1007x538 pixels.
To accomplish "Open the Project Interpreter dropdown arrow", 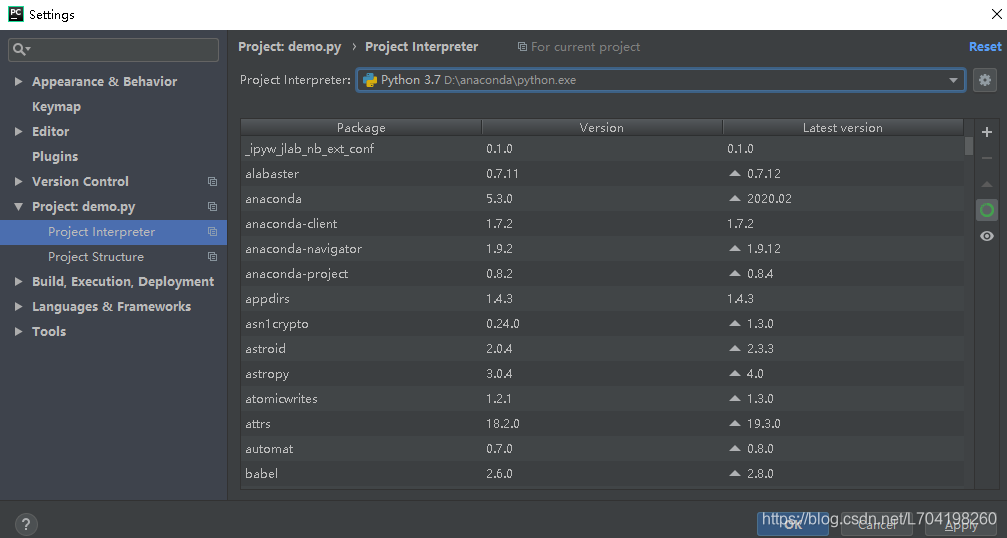I will coord(953,80).
